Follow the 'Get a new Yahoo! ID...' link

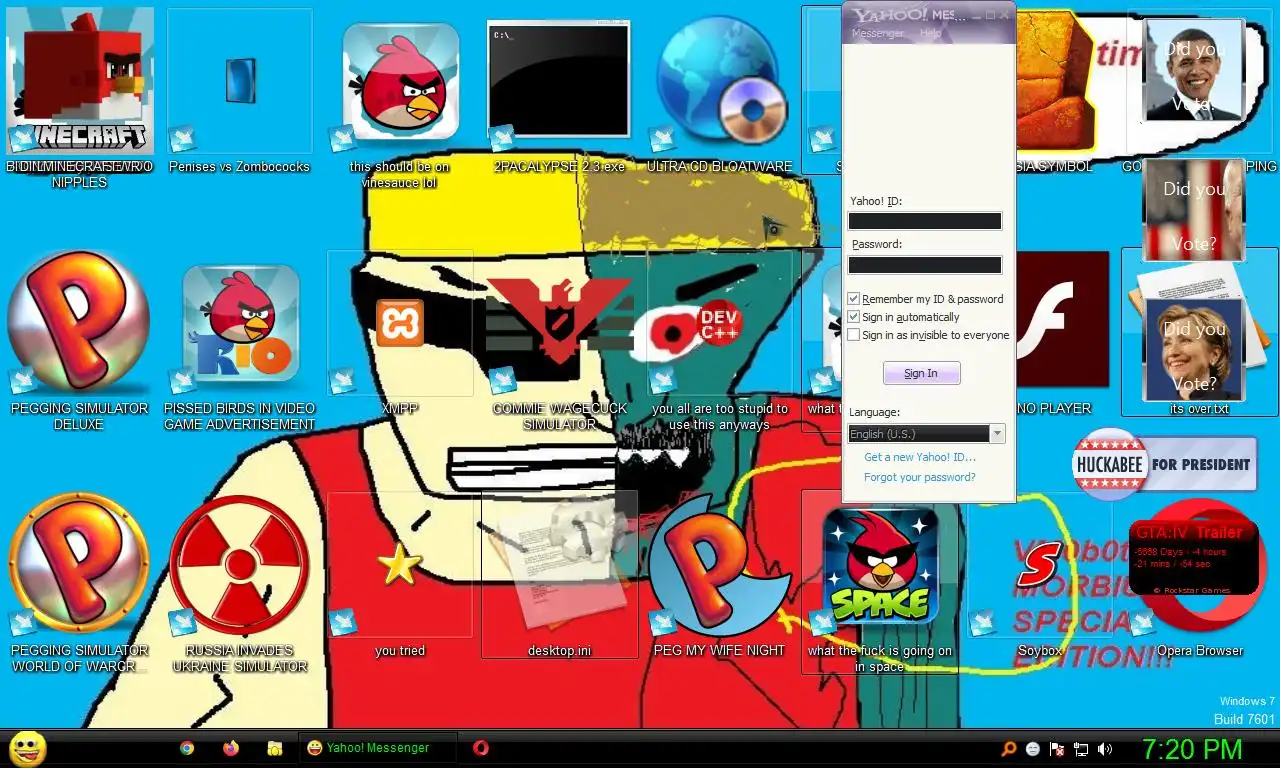click(920, 457)
